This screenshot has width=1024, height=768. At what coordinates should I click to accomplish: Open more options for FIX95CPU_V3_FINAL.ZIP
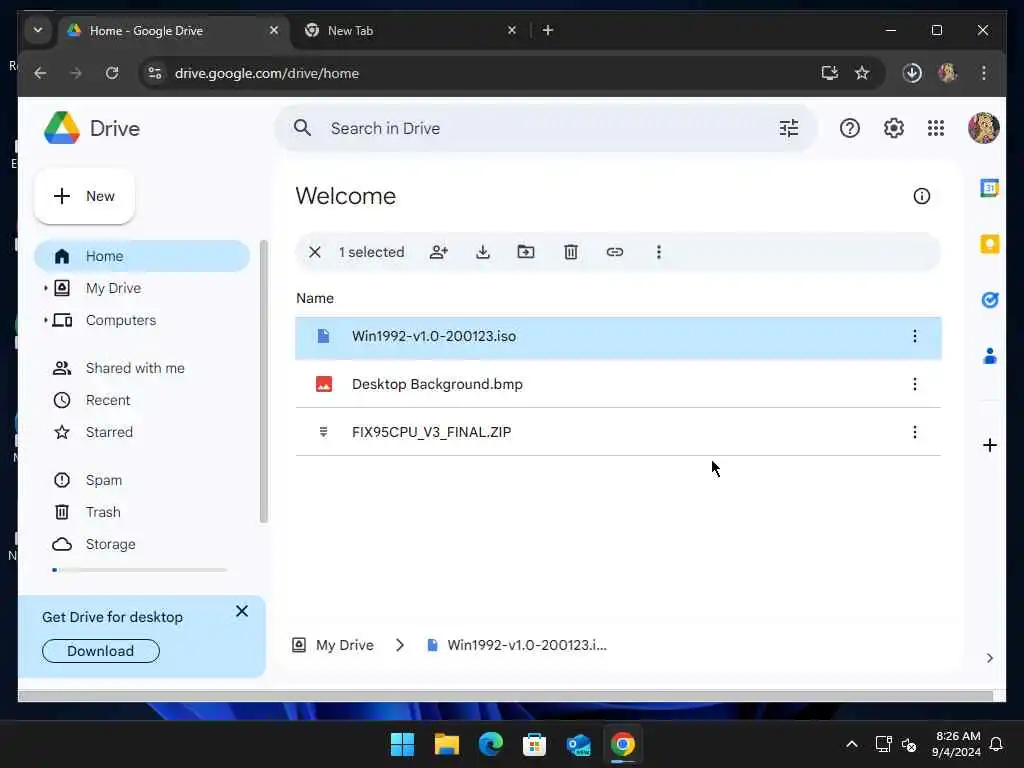click(914, 432)
